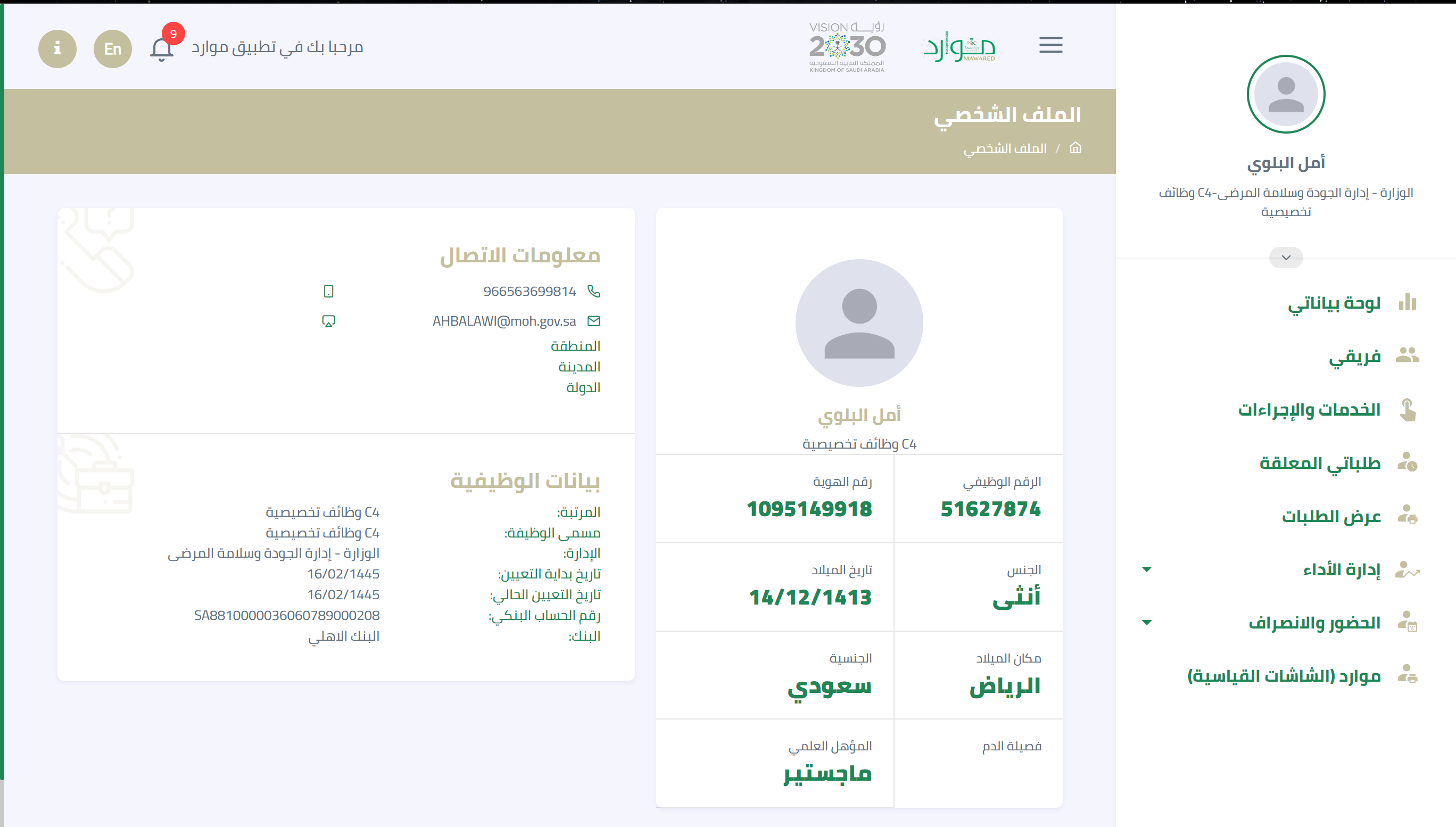Click the sidebar profile avatar picture
This screenshot has height=827, width=1456.
pos(1286,94)
